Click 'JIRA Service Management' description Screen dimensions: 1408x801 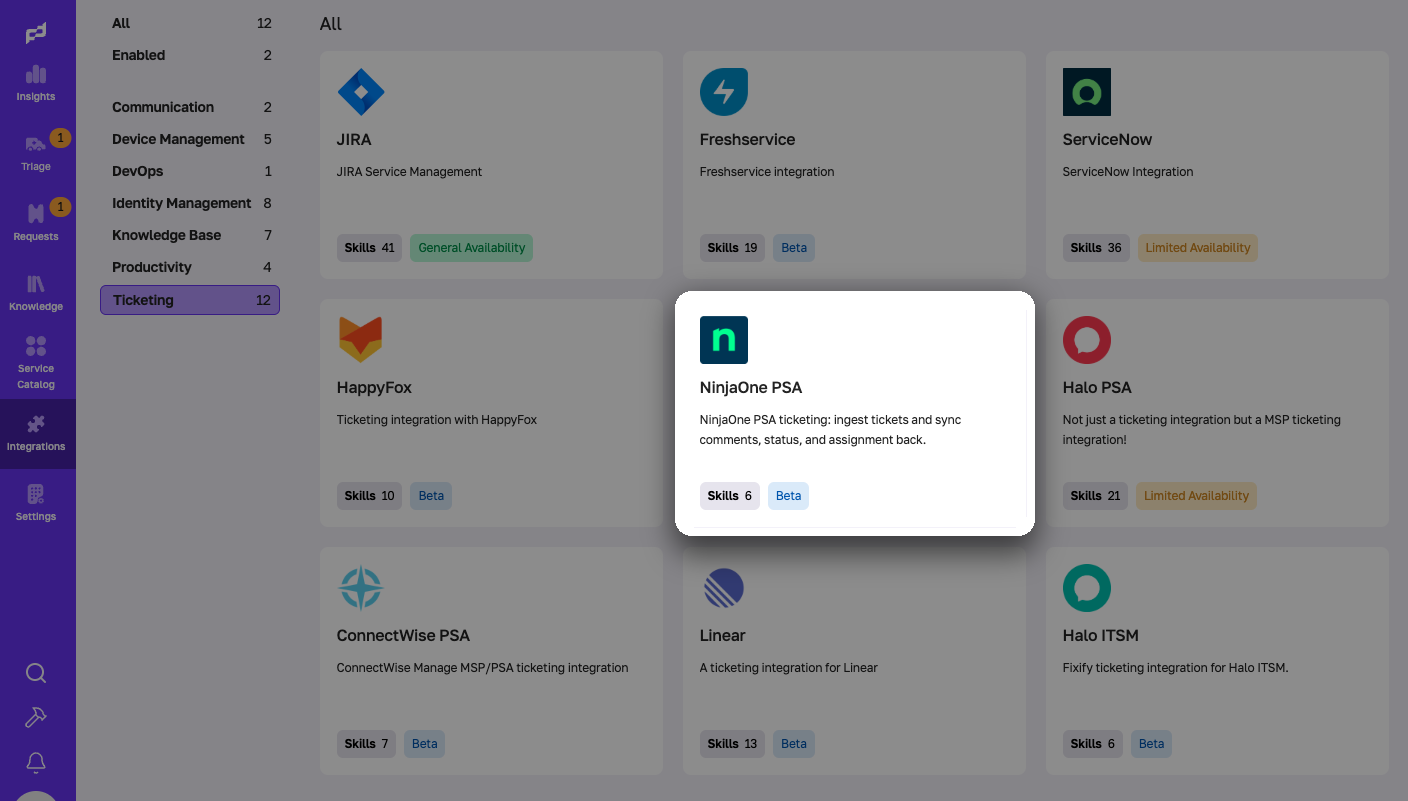pos(409,172)
